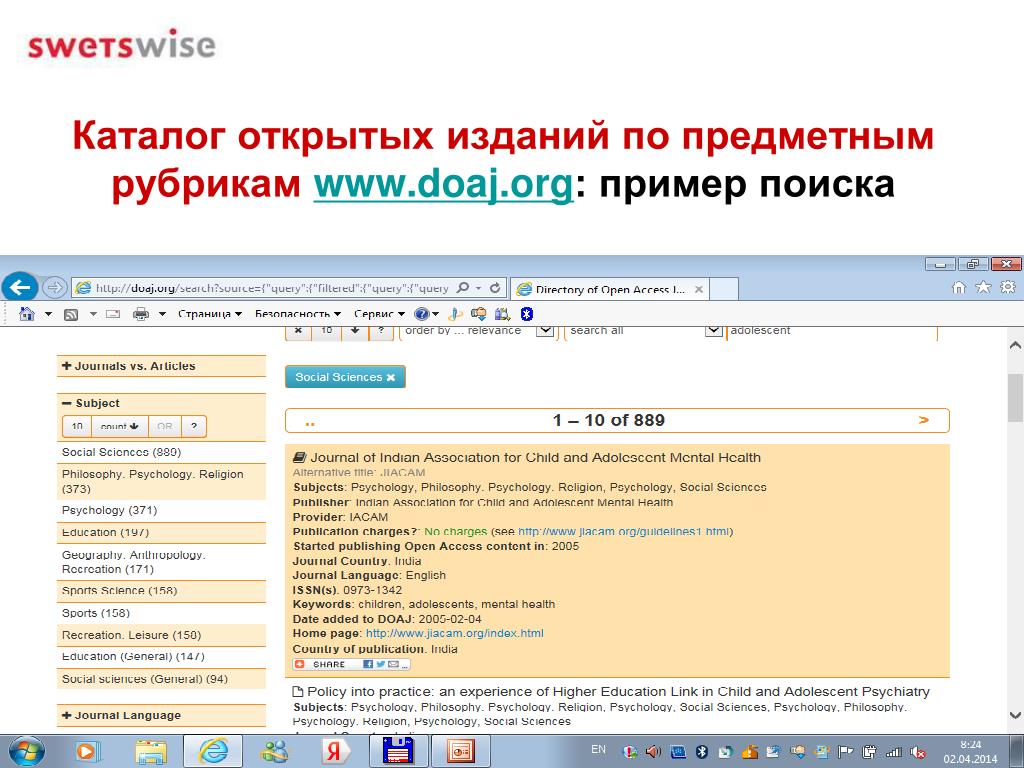Toggle the OR option in Subject facet
Screen dimensions: 1024x768
[x=165, y=426]
